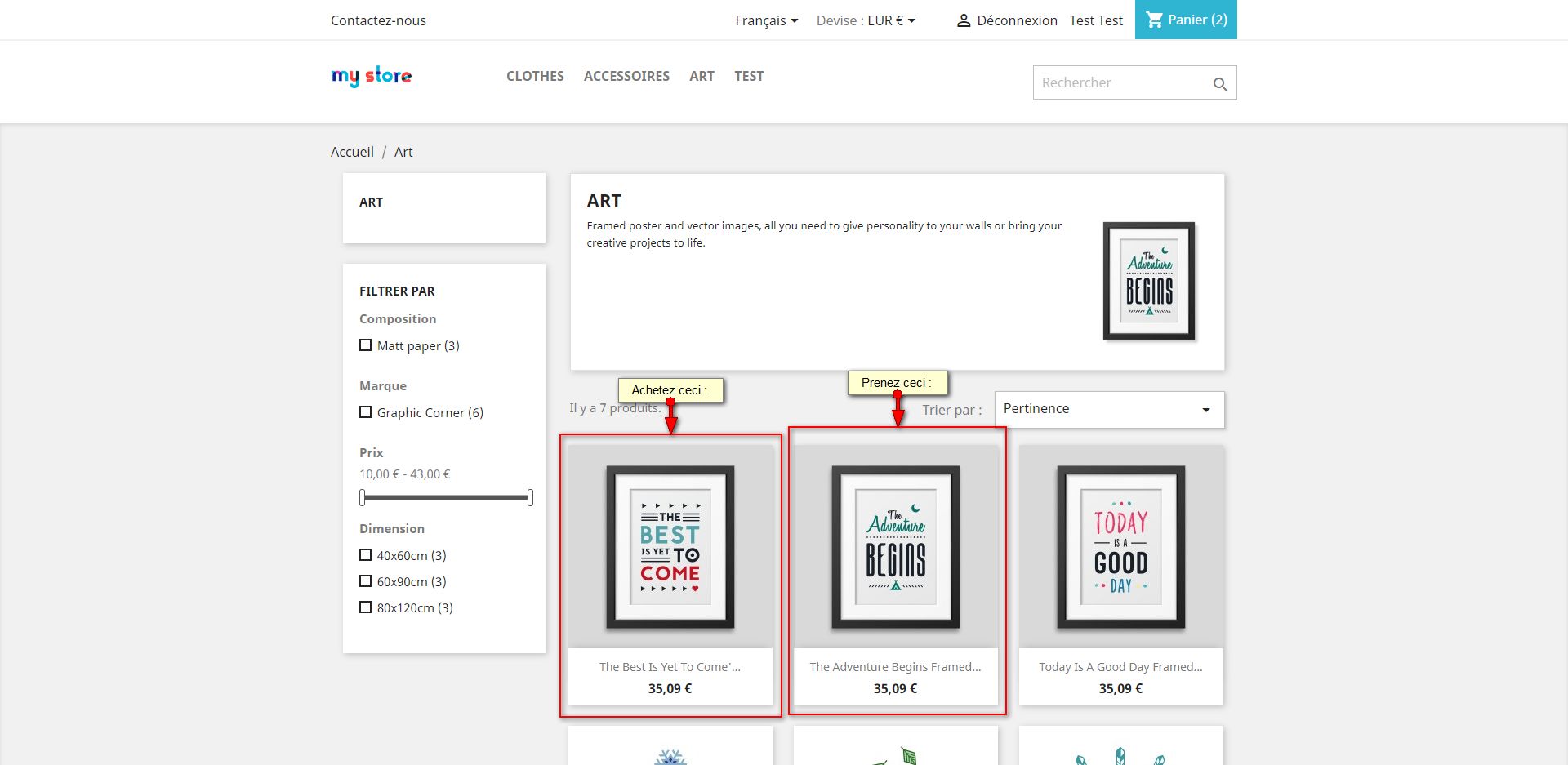Click the user account icon beside Déconnexion
1568x765 pixels.
tap(964, 20)
